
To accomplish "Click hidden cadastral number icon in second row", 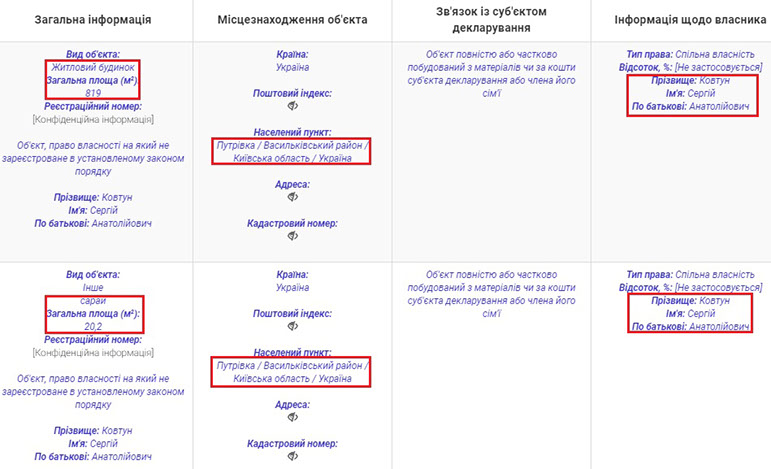I will [292, 457].
